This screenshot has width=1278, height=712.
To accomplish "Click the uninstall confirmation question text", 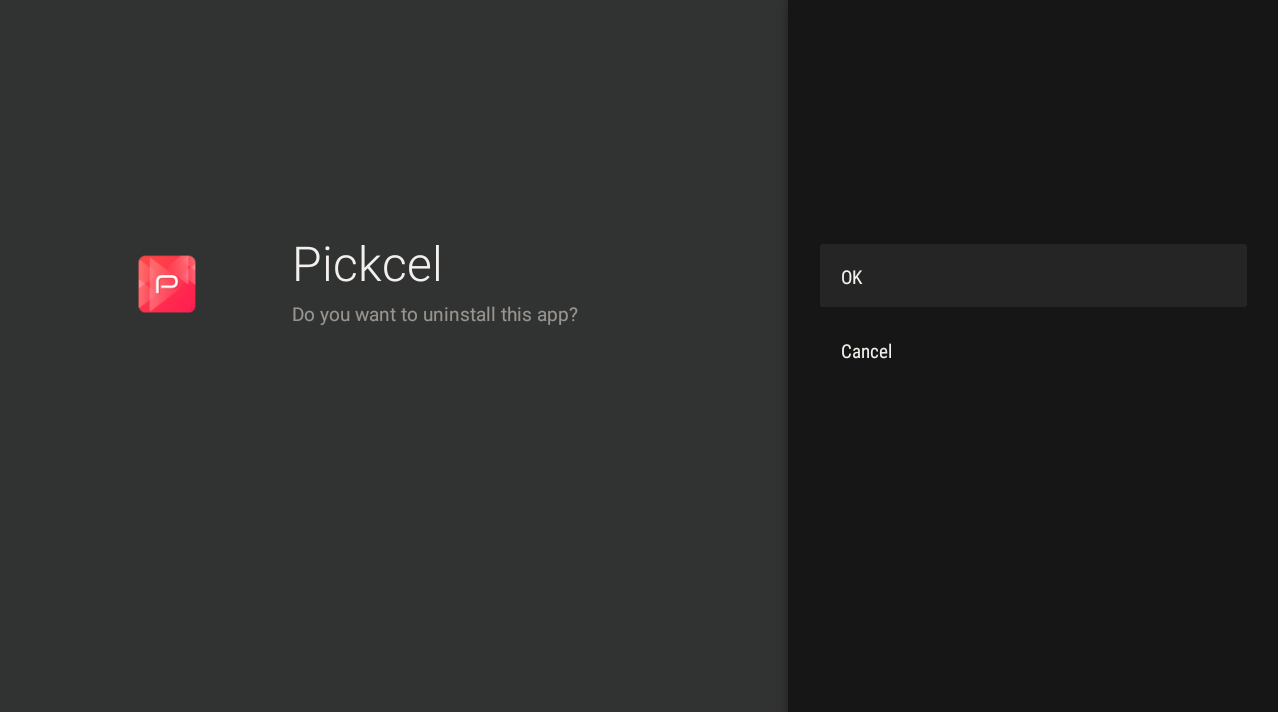I will [x=434, y=315].
